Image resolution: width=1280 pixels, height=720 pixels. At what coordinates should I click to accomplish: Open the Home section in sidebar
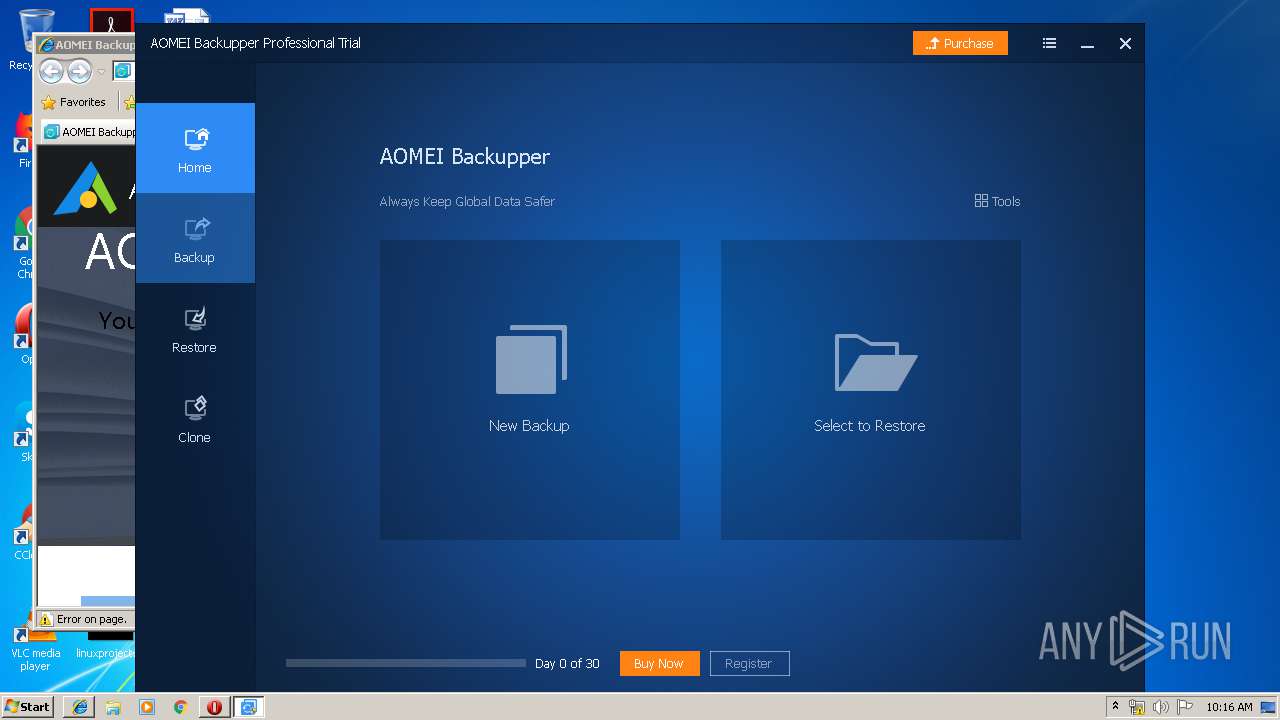[195, 148]
